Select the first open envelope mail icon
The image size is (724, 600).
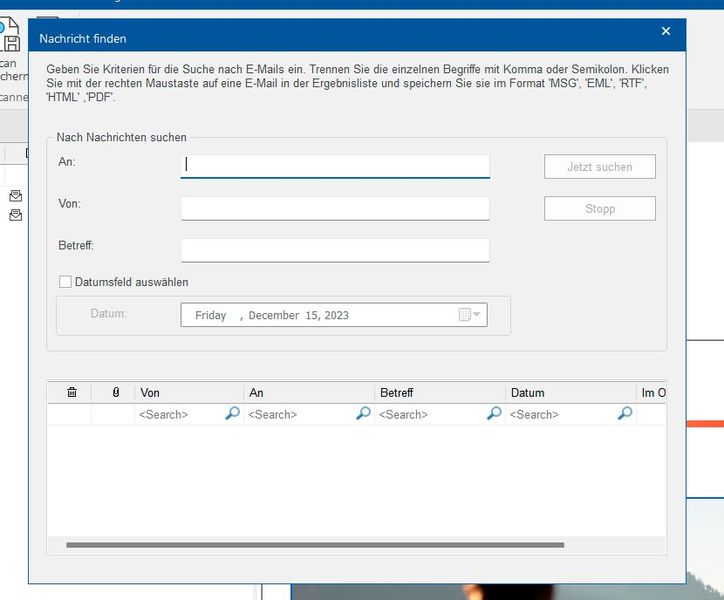[x=16, y=196]
